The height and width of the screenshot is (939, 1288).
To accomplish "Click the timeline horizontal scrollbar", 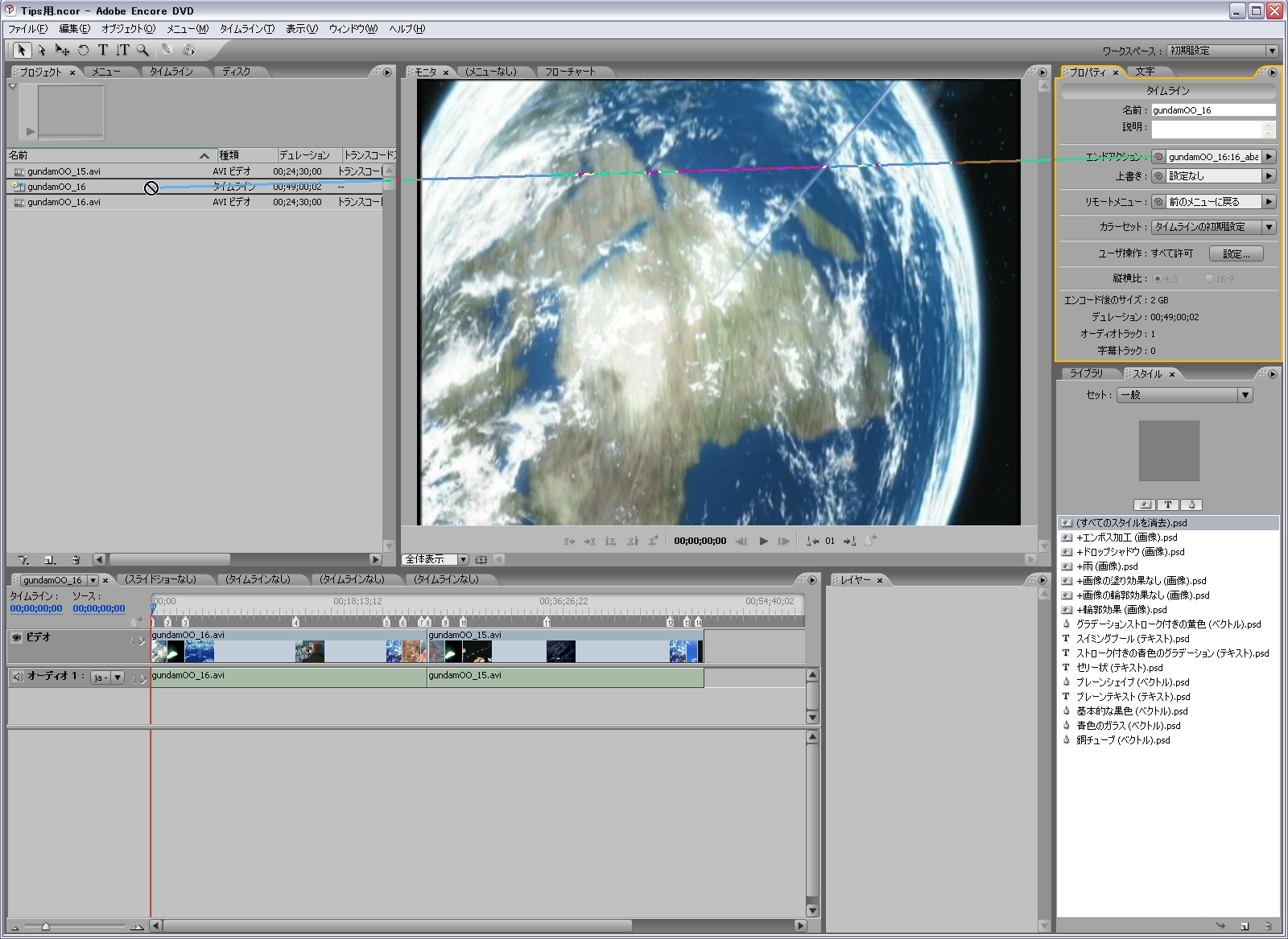I will pos(397,926).
